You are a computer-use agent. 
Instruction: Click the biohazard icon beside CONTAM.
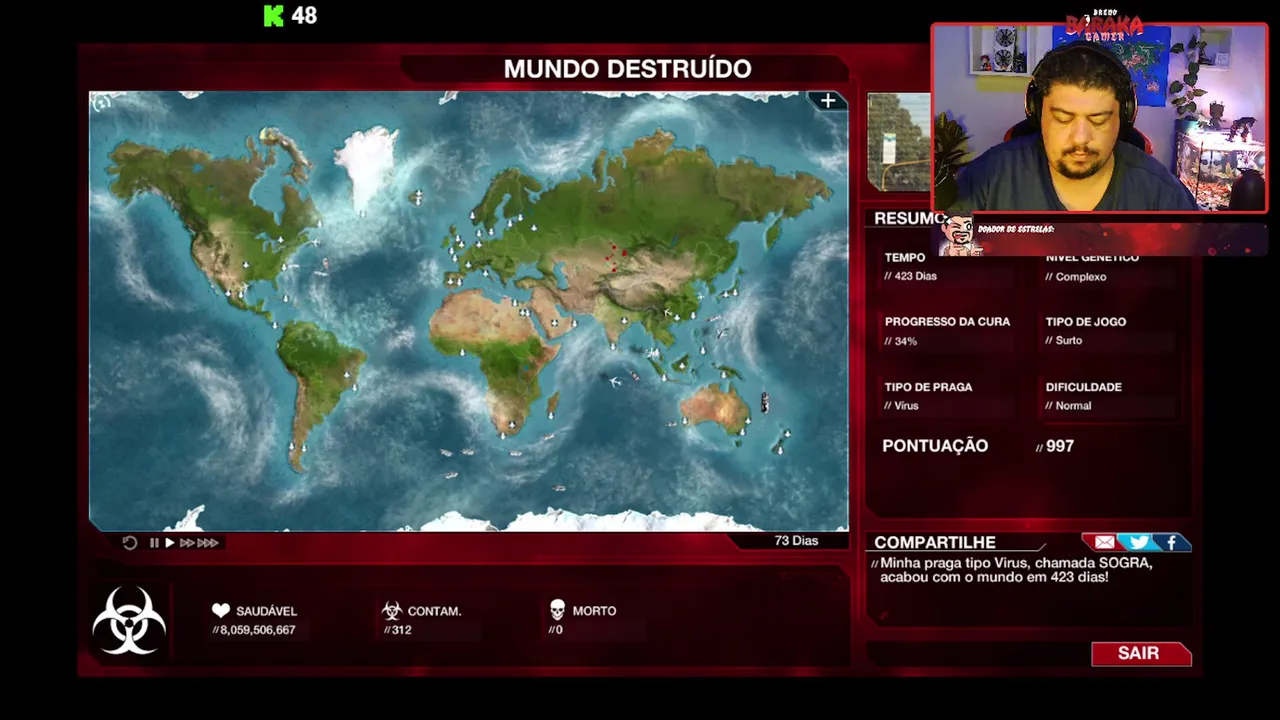point(392,610)
